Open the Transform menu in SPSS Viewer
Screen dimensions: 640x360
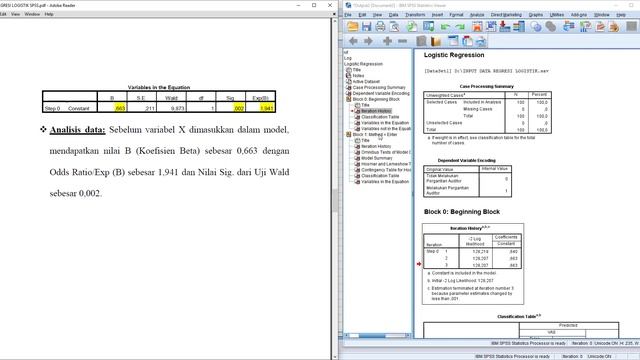click(x=415, y=15)
